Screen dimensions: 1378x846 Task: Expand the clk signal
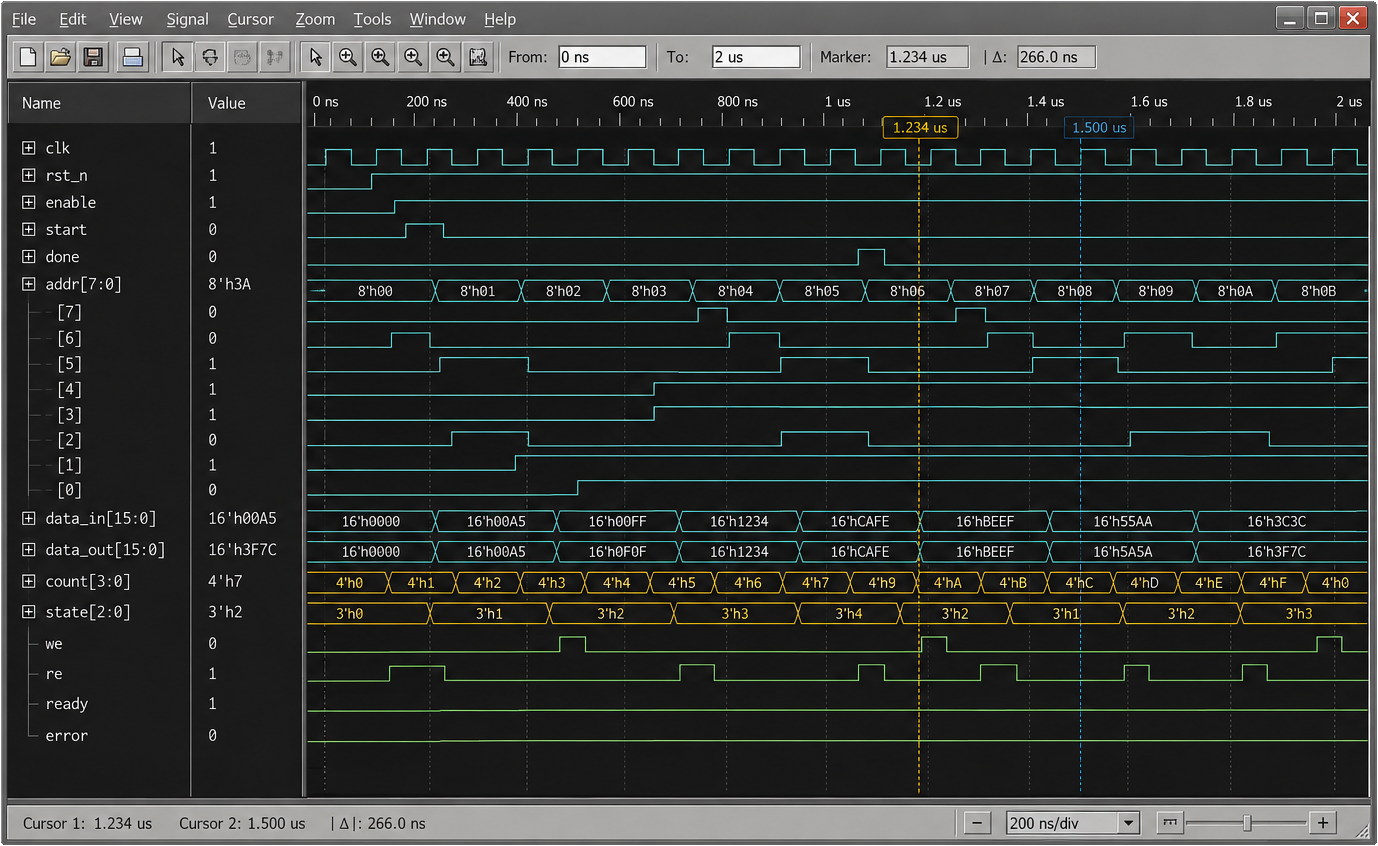coord(28,148)
